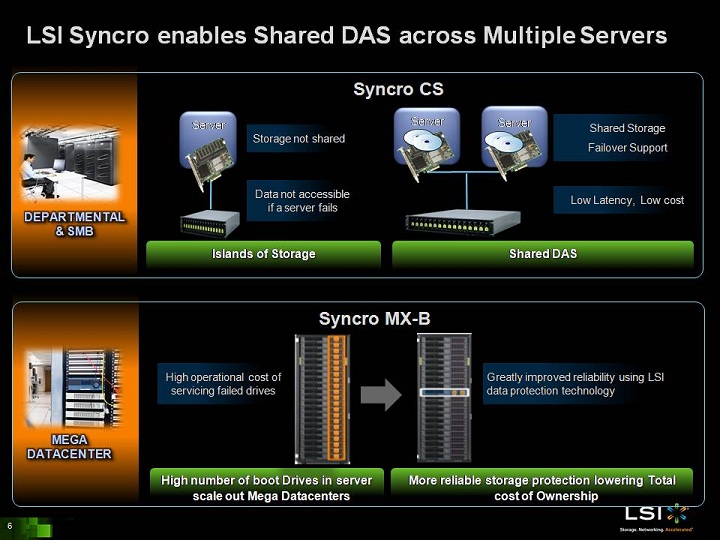Click the slide number 6

point(10,526)
